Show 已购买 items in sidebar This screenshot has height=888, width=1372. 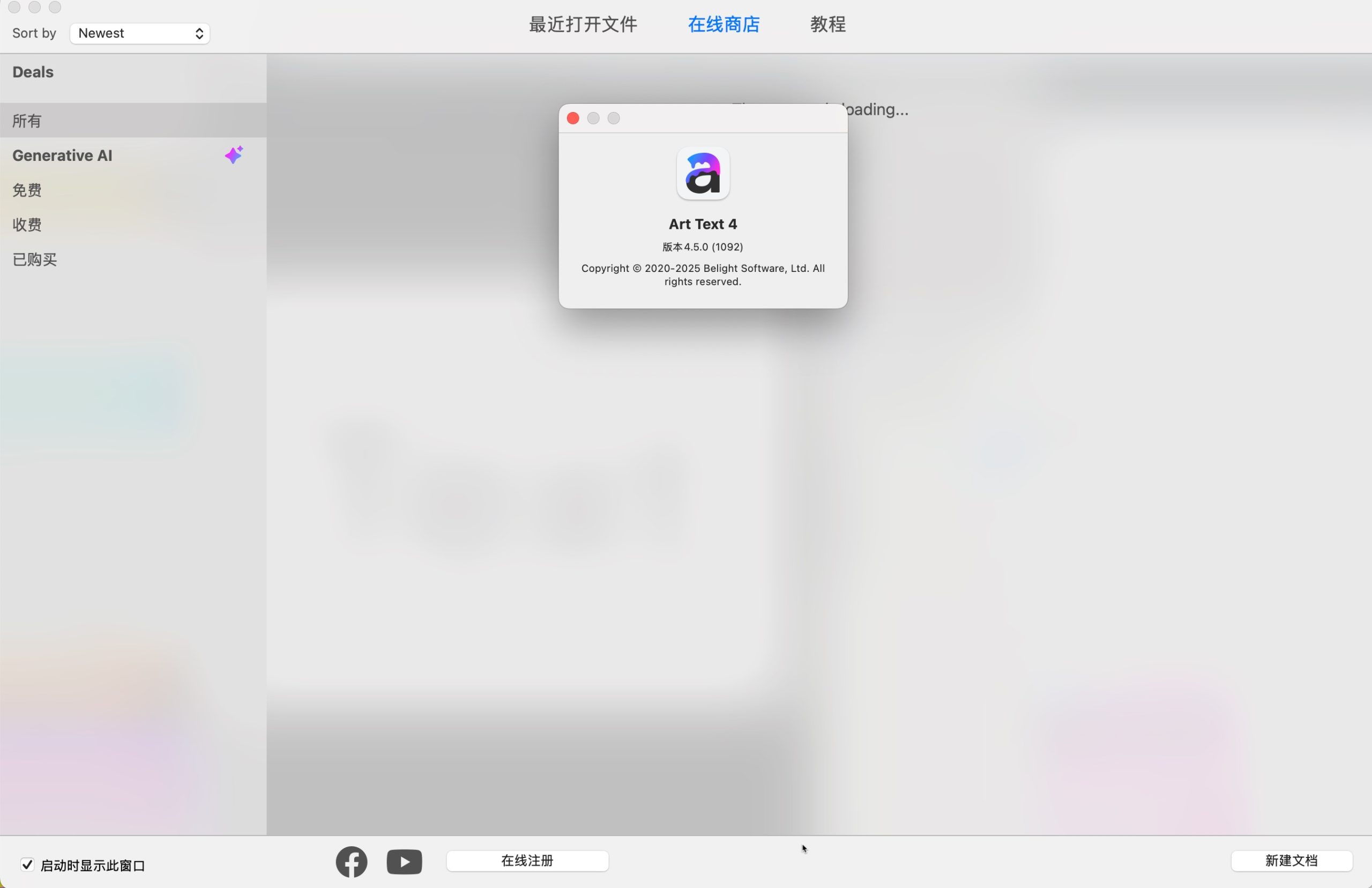tap(35, 259)
